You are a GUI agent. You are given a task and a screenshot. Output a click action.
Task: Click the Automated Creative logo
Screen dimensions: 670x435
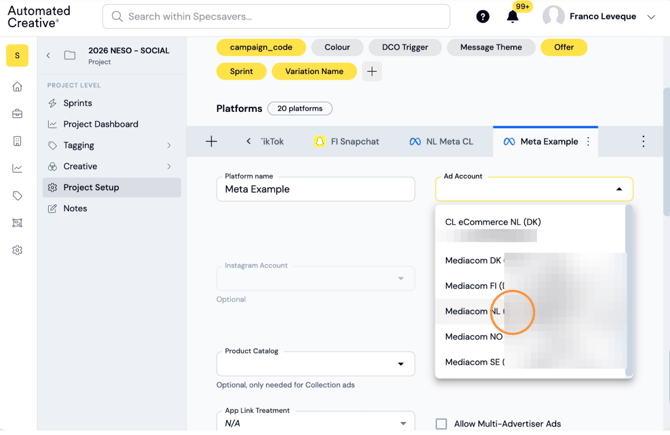click(39, 17)
